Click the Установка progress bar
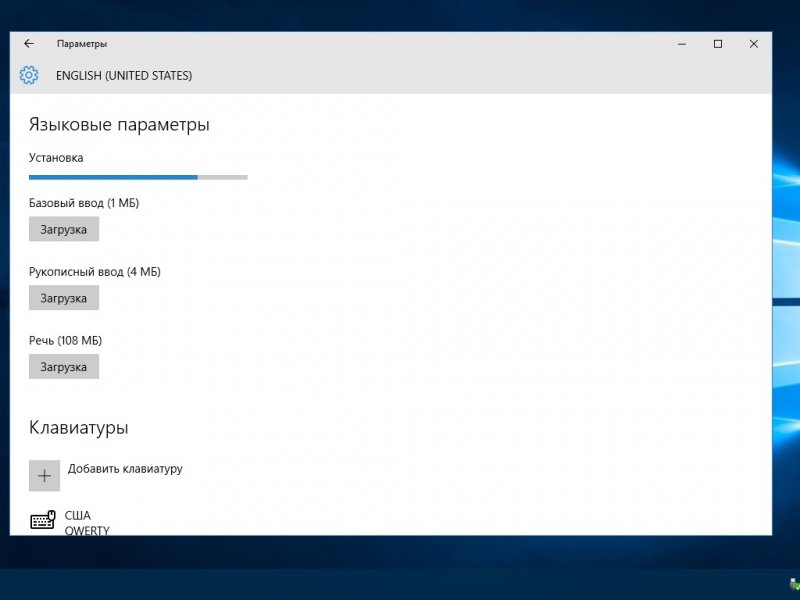Image resolution: width=800 pixels, height=600 pixels. 138,178
